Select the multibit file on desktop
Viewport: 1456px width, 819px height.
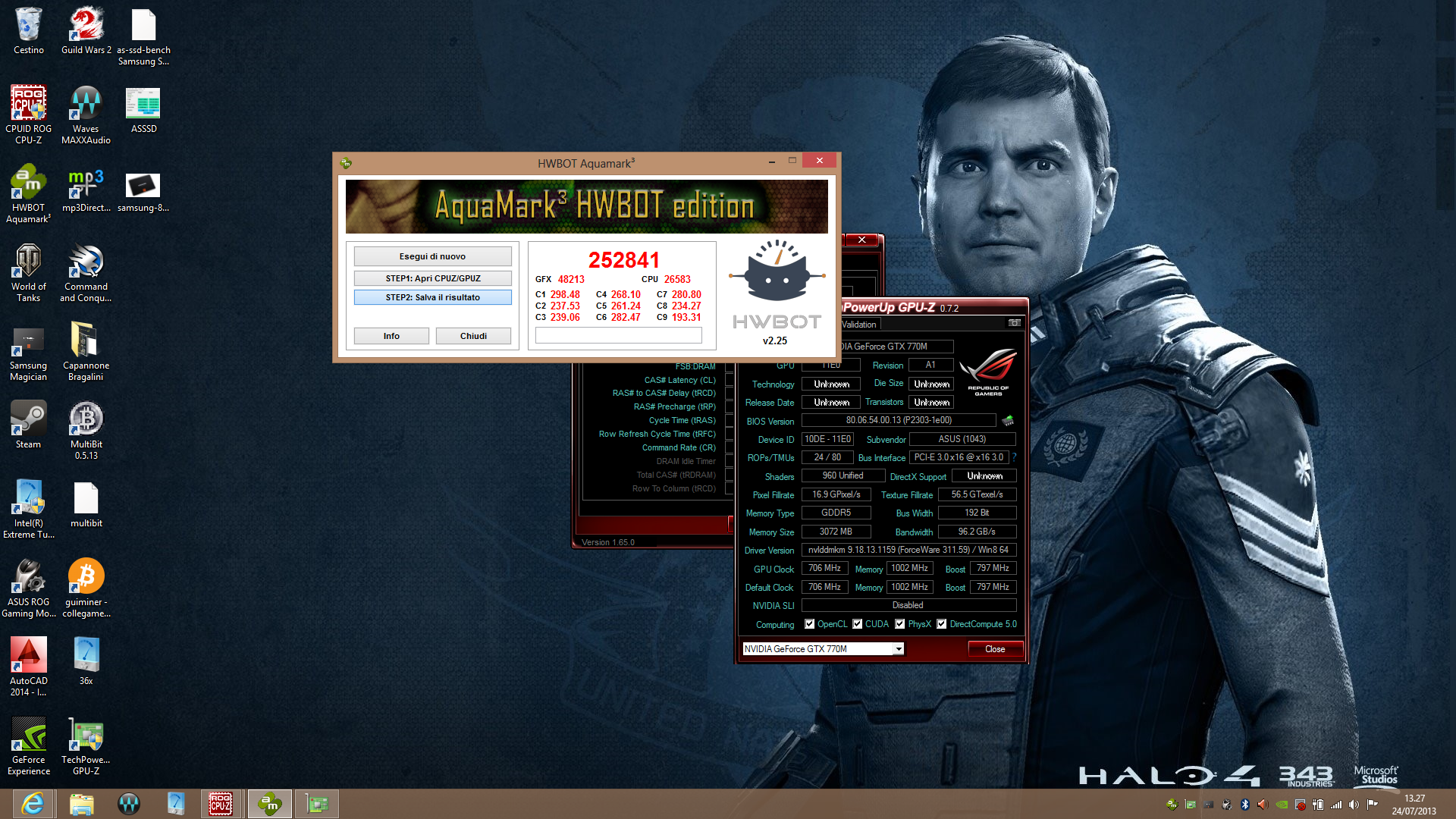[86, 505]
